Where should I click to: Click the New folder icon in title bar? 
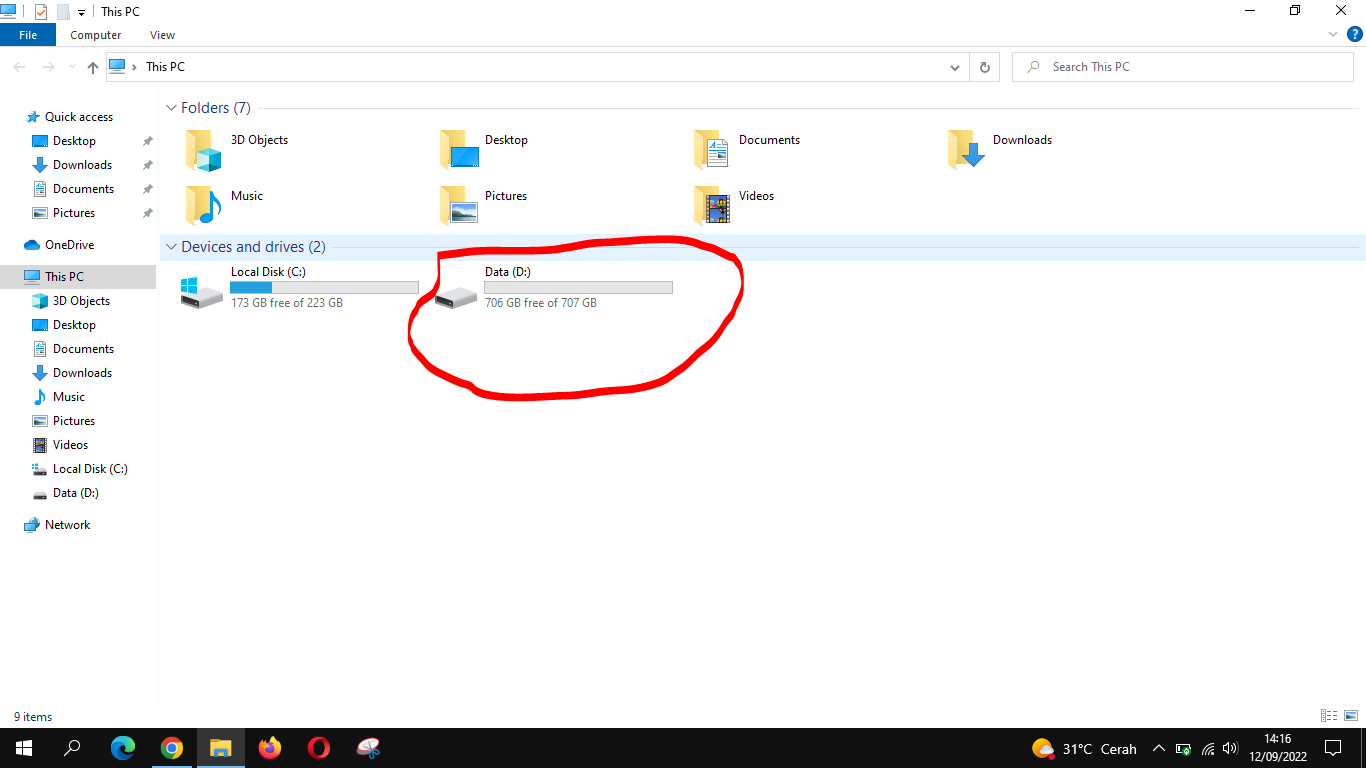64,11
